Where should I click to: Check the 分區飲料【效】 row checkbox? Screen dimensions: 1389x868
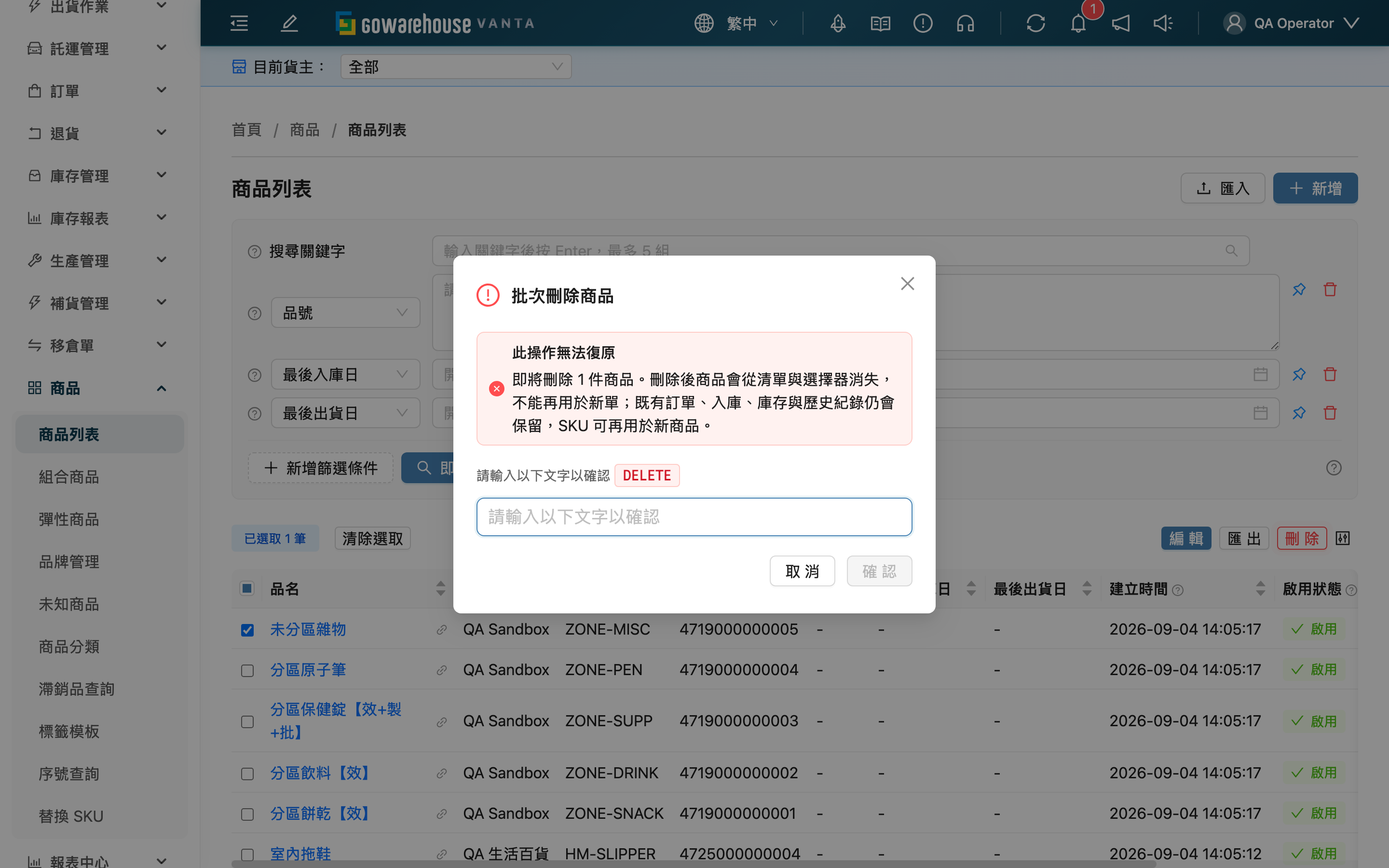click(247, 774)
